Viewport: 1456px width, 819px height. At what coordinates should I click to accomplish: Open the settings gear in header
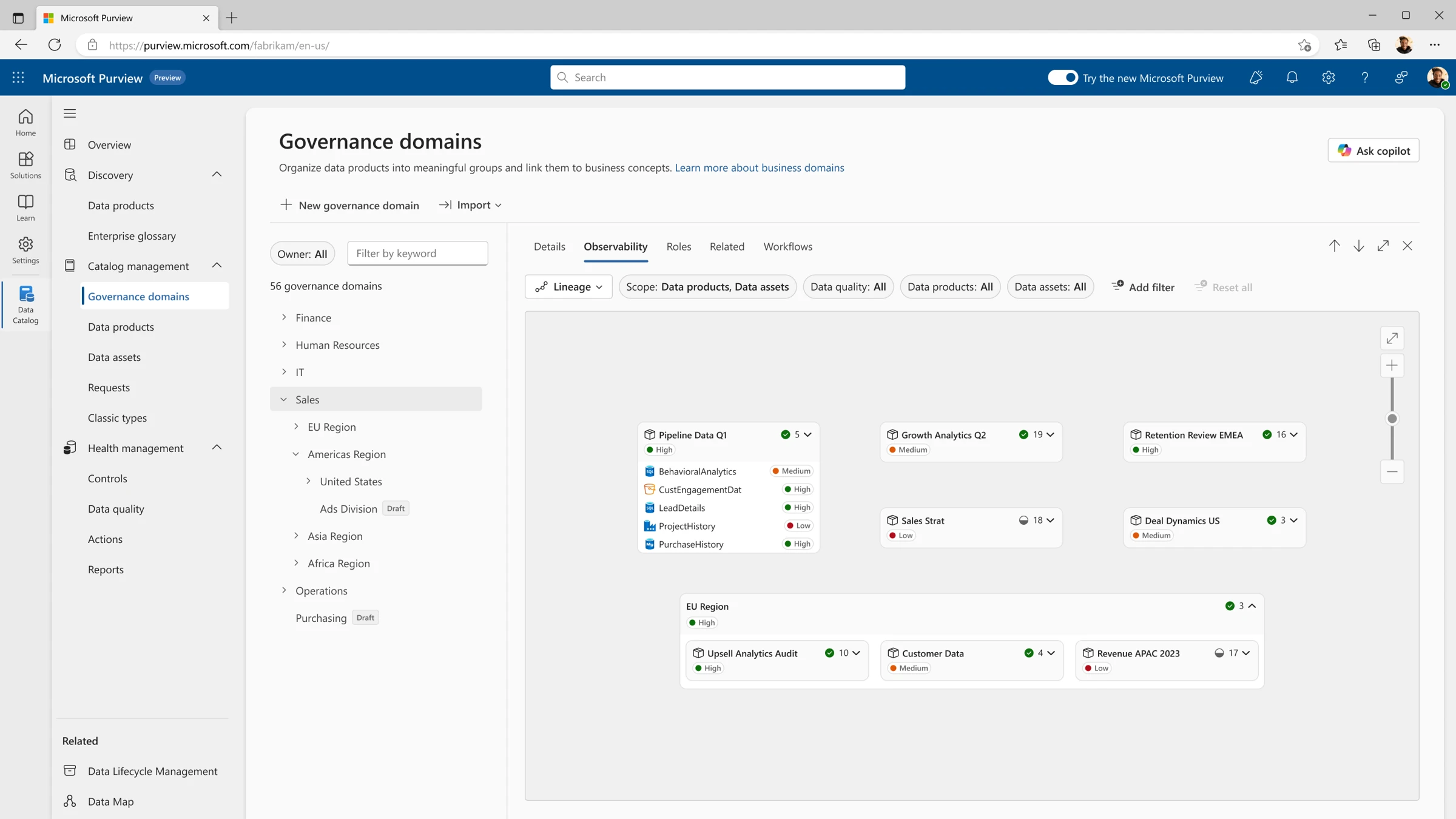coord(1329,78)
